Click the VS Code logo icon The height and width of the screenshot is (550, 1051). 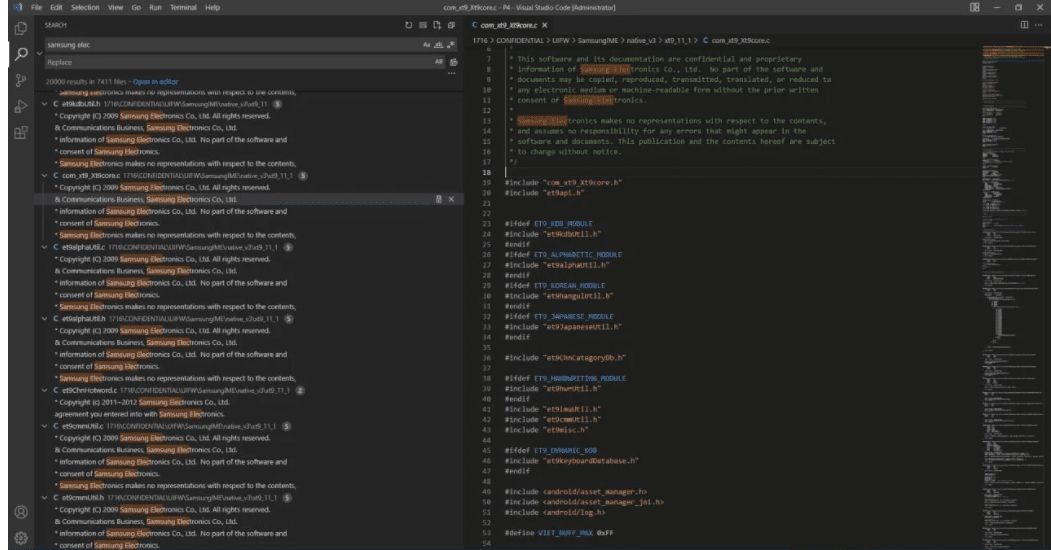pos(18,7)
